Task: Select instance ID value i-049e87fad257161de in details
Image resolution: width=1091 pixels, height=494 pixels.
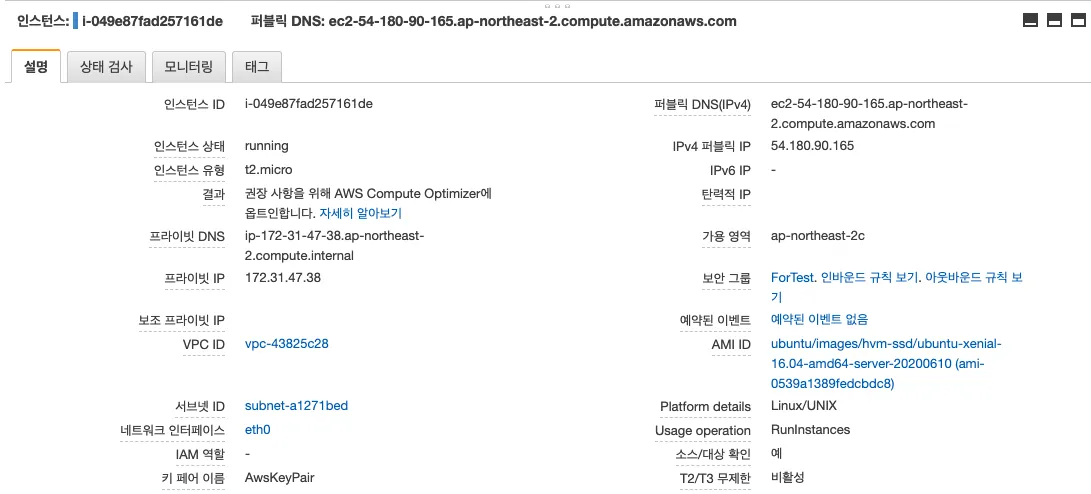Action: (x=309, y=104)
